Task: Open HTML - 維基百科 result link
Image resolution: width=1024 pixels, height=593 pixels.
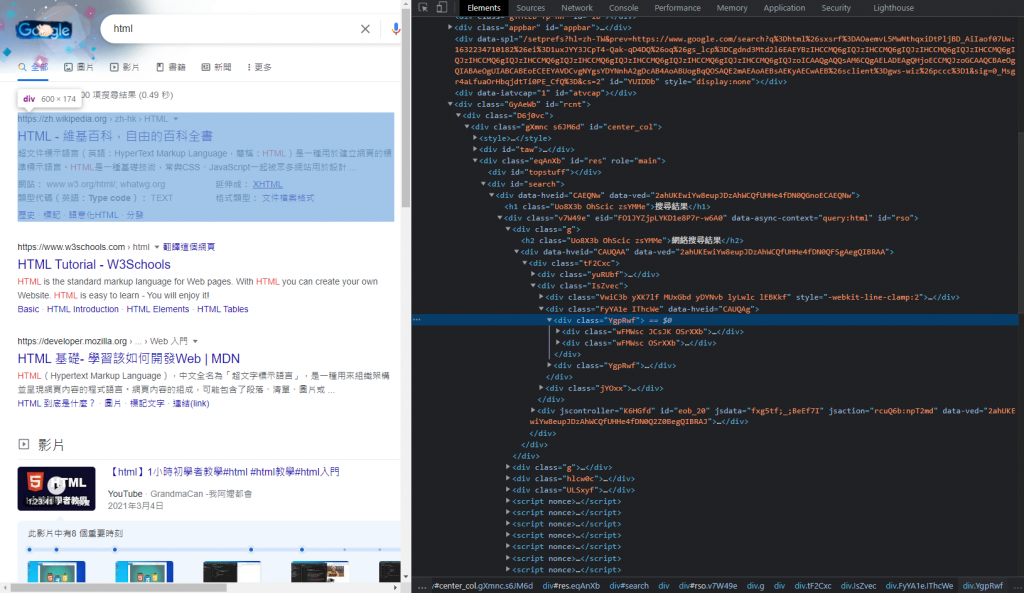Action: point(115,136)
